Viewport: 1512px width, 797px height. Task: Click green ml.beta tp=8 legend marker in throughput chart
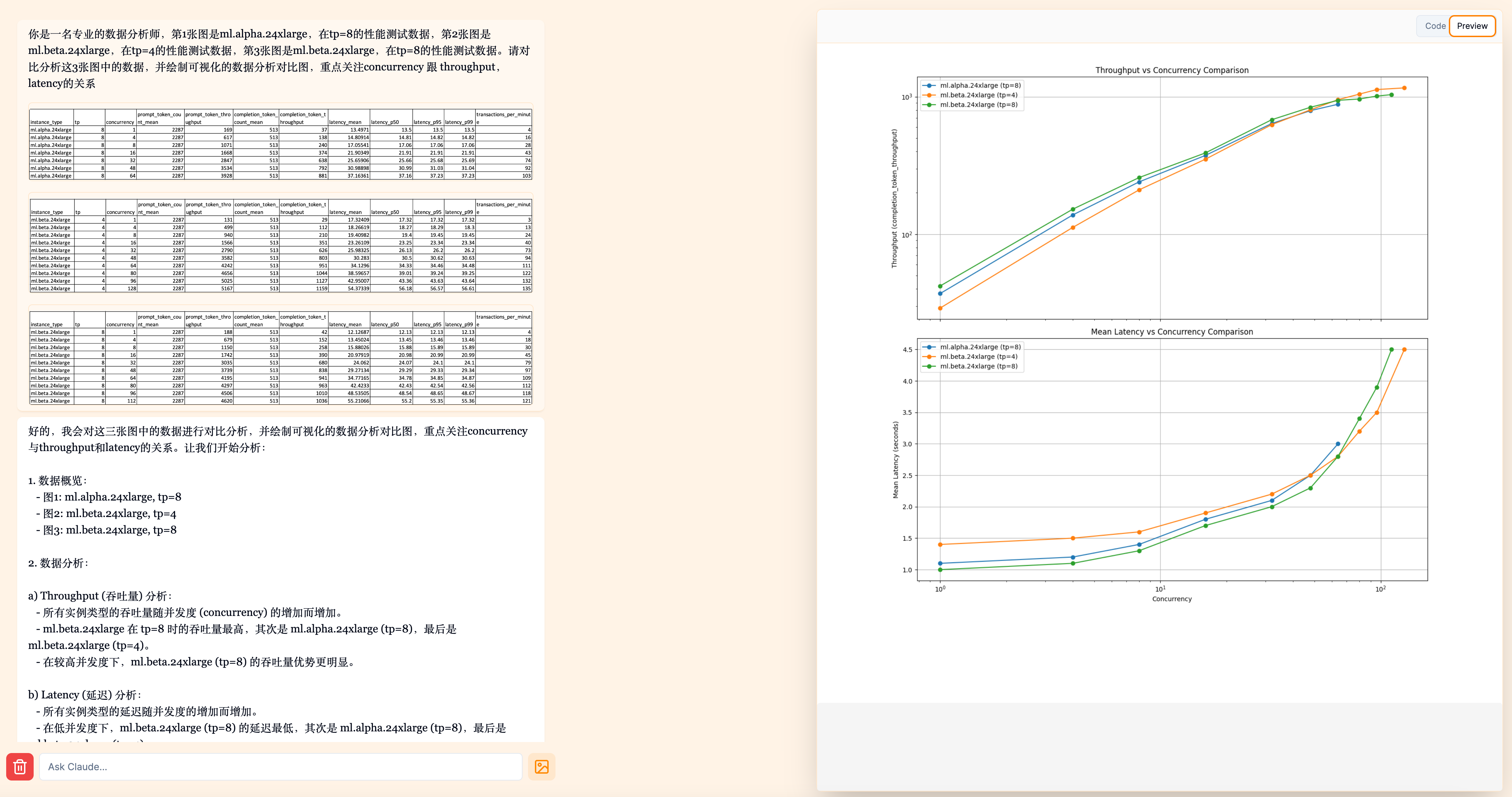point(930,104)
